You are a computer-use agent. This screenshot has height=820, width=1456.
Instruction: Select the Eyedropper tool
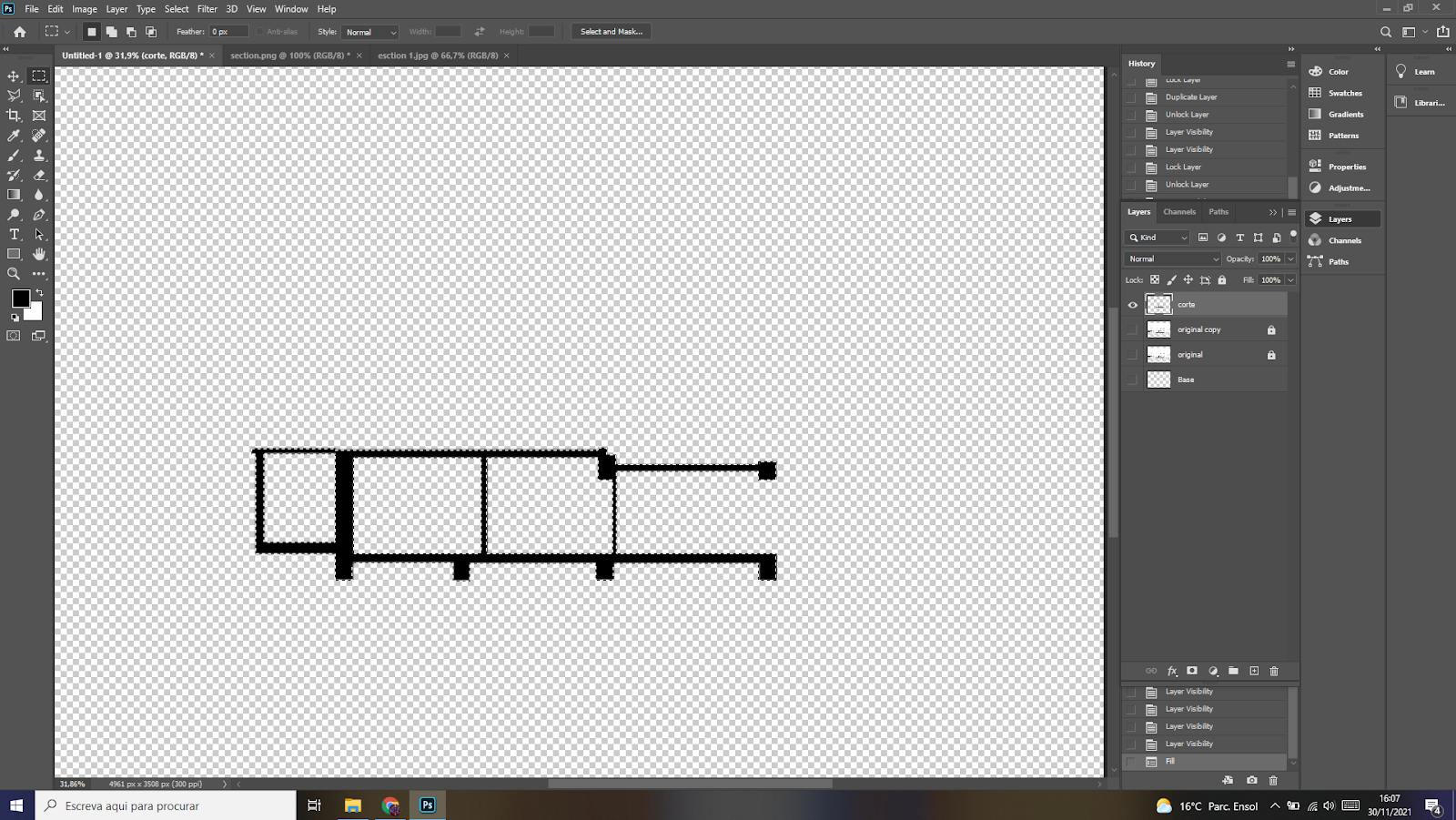pos(14,136)
